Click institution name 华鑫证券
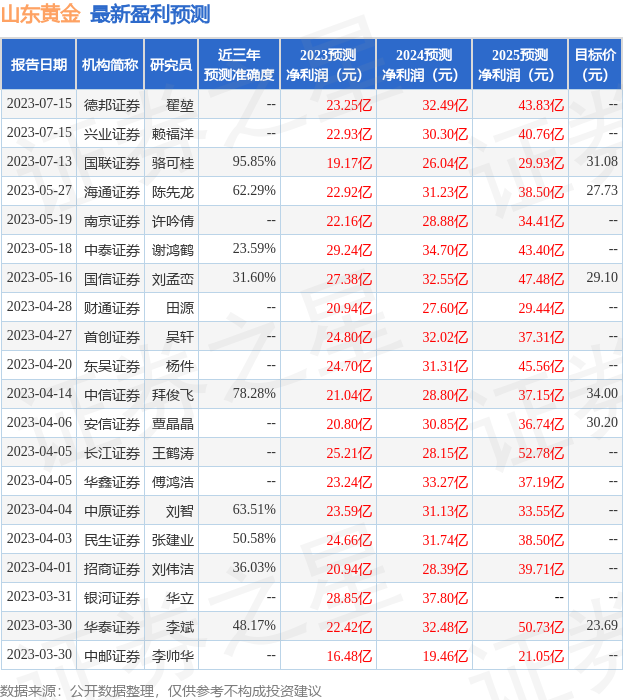Screen dimensions: 623x700 pyautogui.click(x=112, y=483)
